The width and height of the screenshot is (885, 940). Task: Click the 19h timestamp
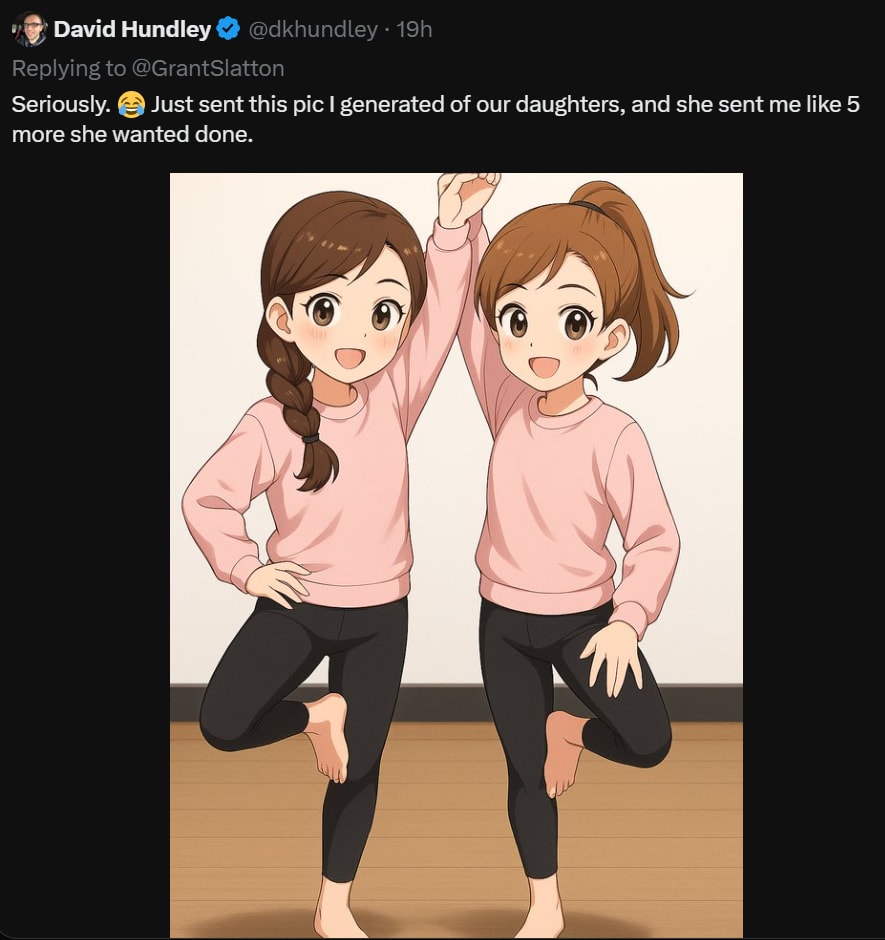click(414, 29)
